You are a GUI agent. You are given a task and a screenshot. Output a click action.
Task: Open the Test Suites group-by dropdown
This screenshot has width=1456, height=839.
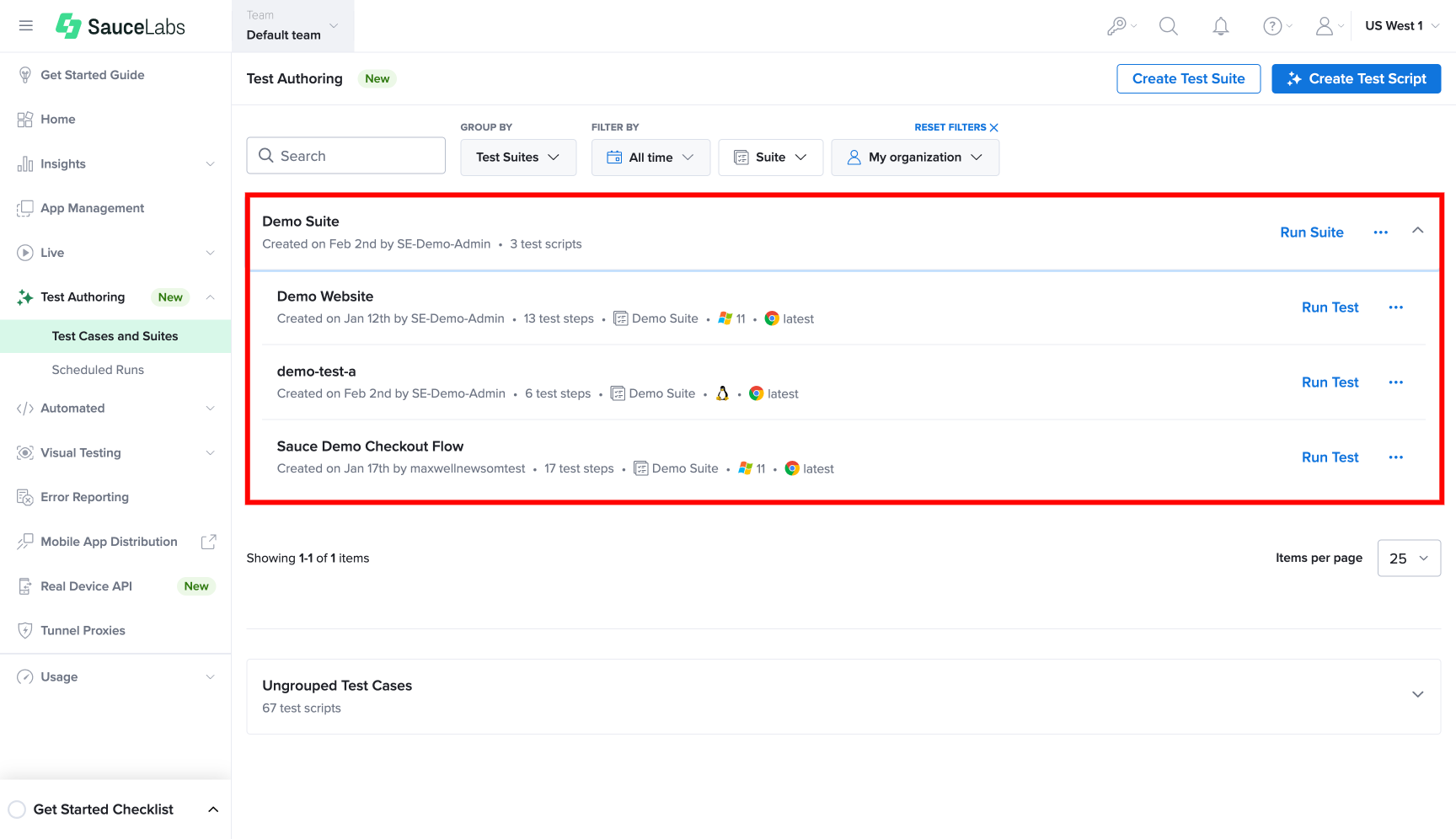point(518,158)
